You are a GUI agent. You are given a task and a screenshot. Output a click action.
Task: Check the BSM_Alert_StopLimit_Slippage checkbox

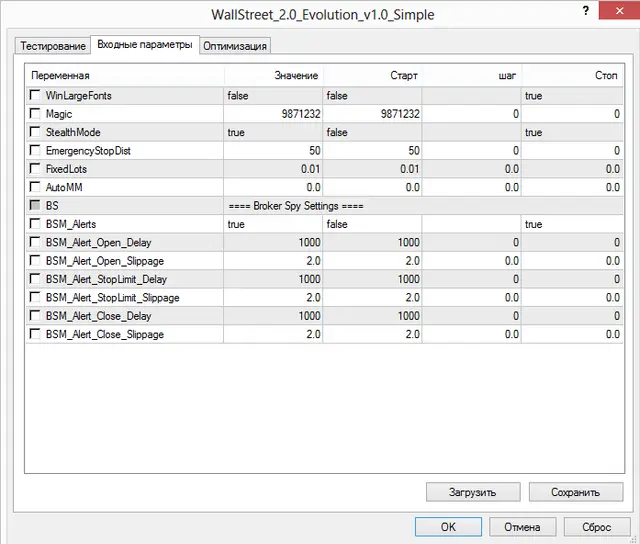[x=35, y=297]
